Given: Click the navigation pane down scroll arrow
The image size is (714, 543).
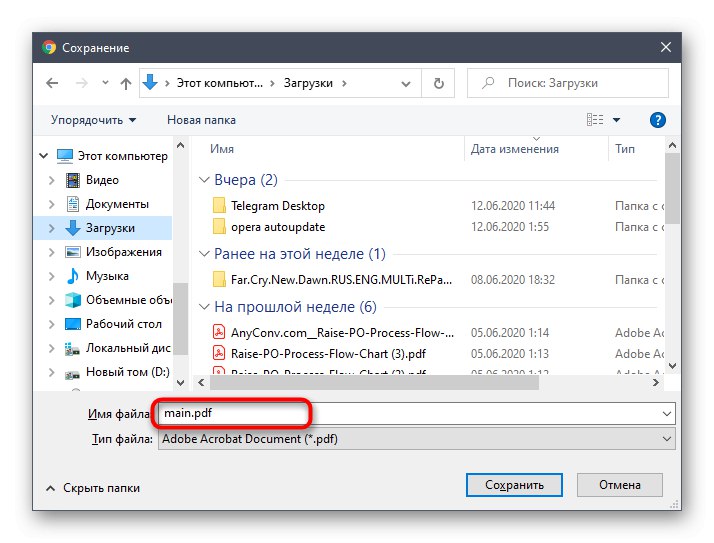Looking at the screenshot, I should [x=180, y=383].
